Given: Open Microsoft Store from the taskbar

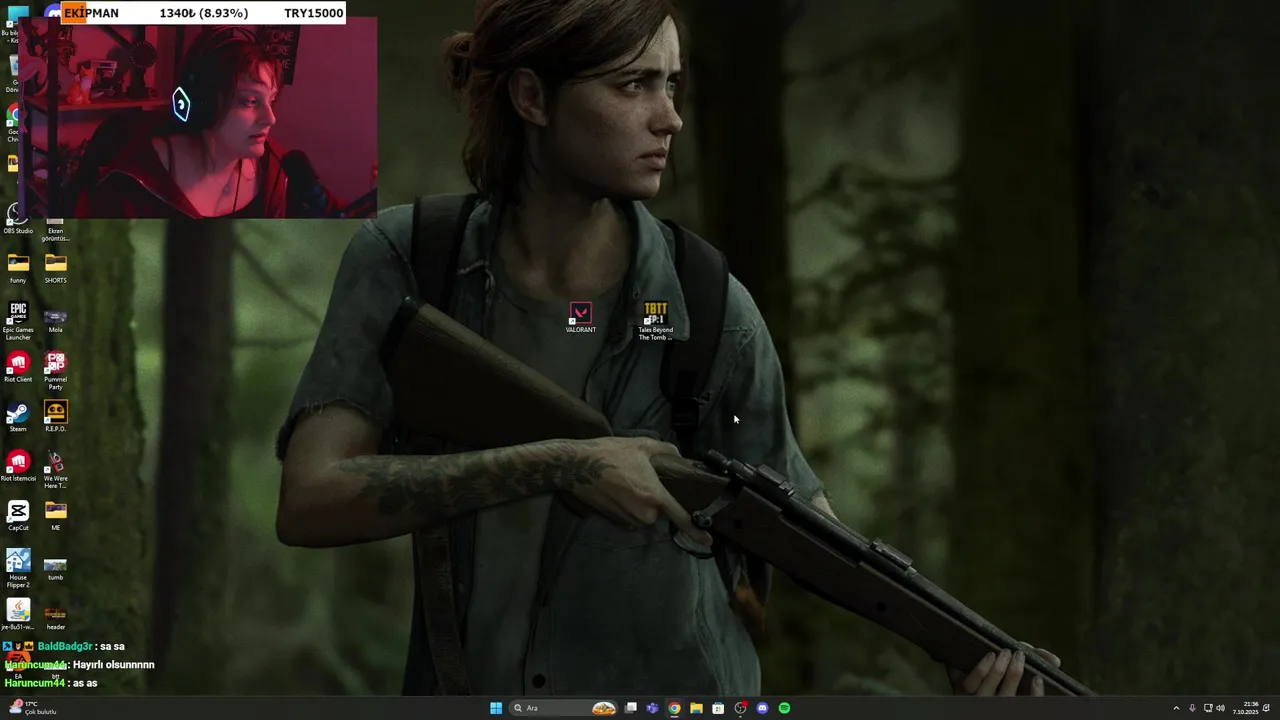Looking at the screenshot, I should (718, 708).
